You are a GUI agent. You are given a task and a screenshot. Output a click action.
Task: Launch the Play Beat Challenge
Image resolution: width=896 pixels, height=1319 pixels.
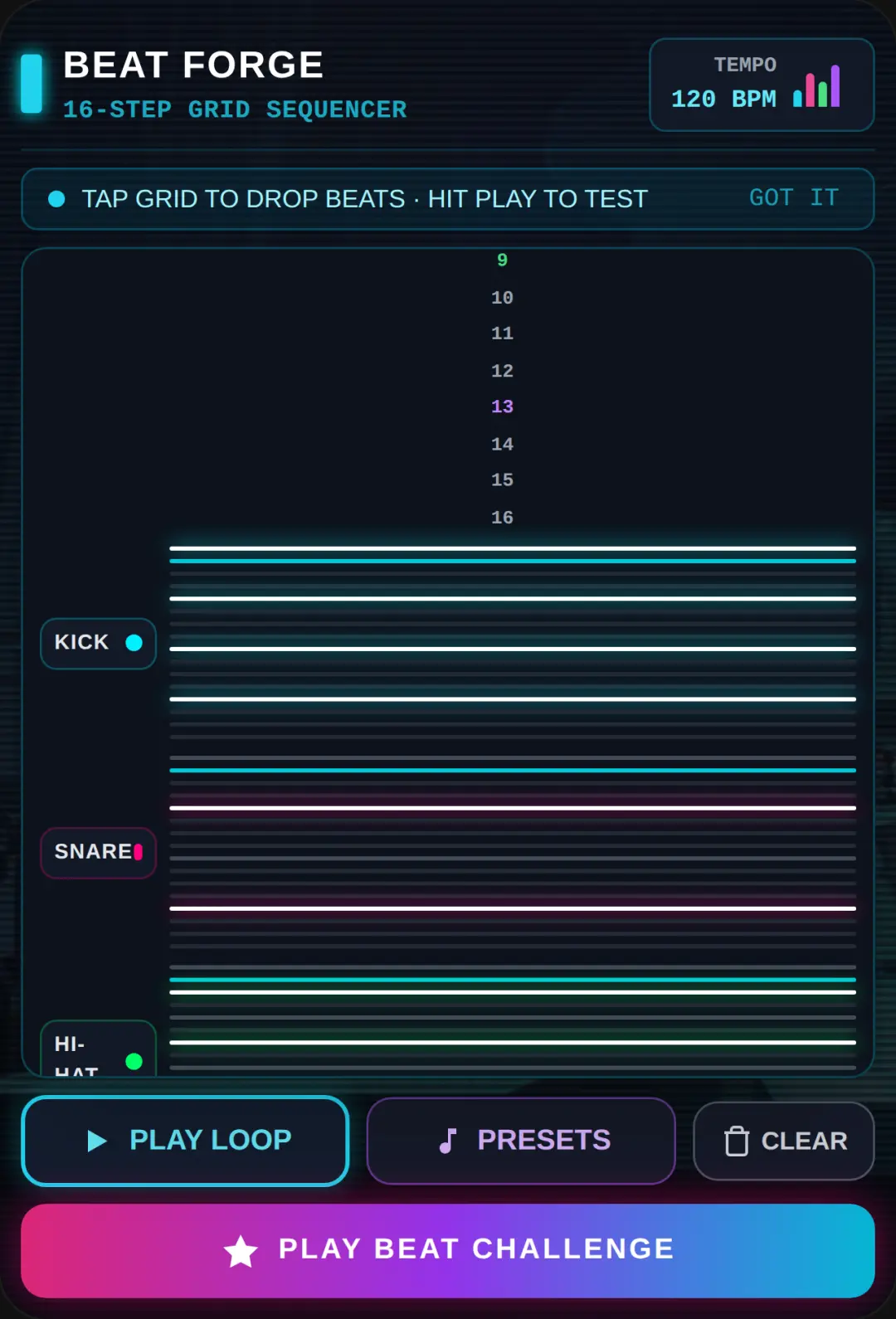click(448, 1250)
